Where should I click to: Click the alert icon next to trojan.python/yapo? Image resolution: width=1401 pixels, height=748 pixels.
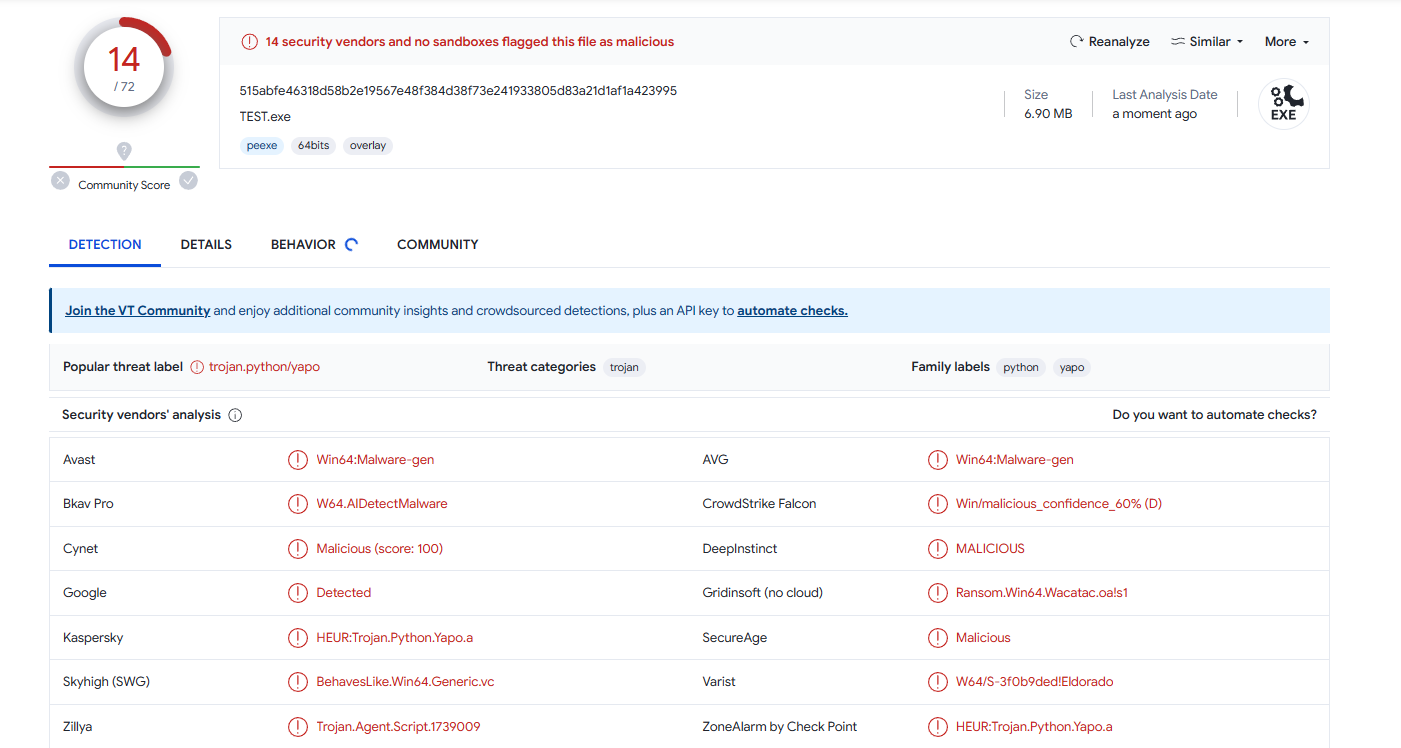tap(197, 366)
